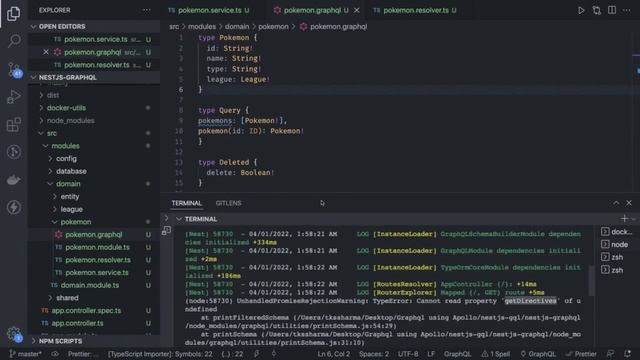Split the editor to the right

click(x=612, y=10)
